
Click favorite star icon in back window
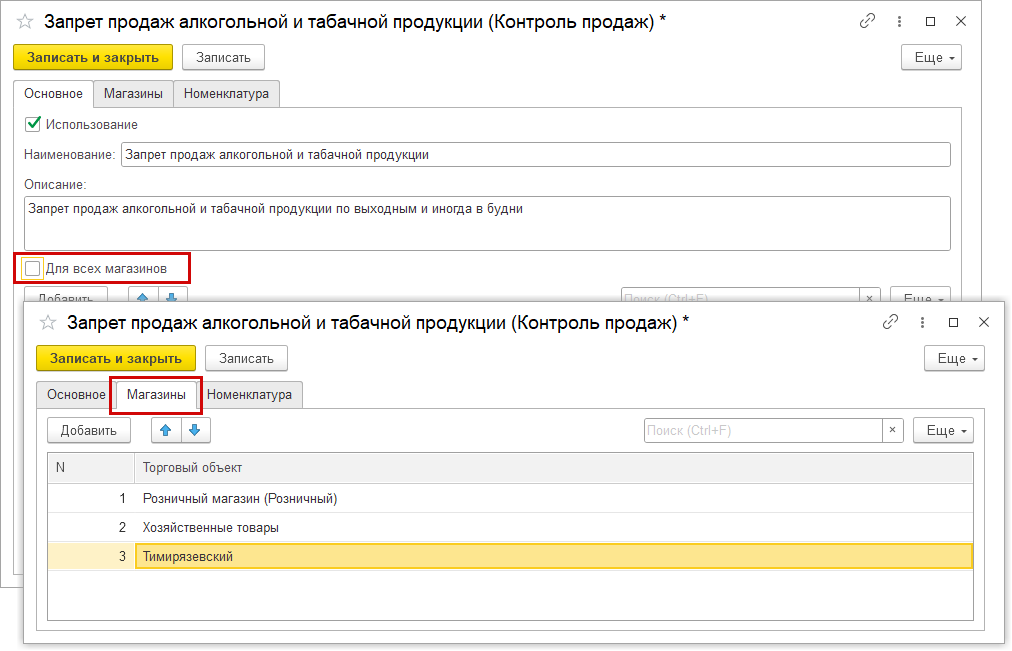pos(24,21)
